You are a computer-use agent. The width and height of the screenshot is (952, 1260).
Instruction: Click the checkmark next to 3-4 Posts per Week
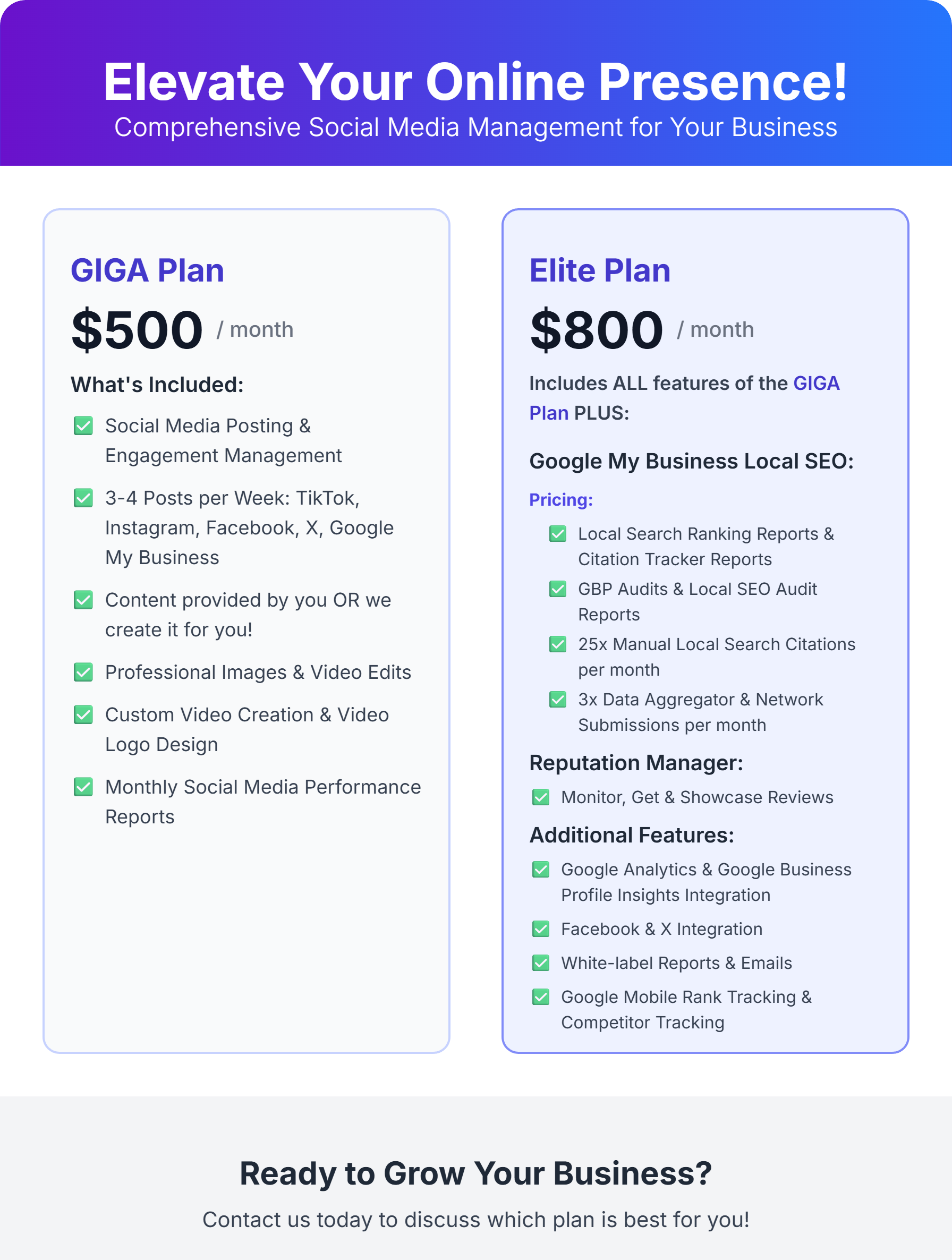click(x=83, y=498)
